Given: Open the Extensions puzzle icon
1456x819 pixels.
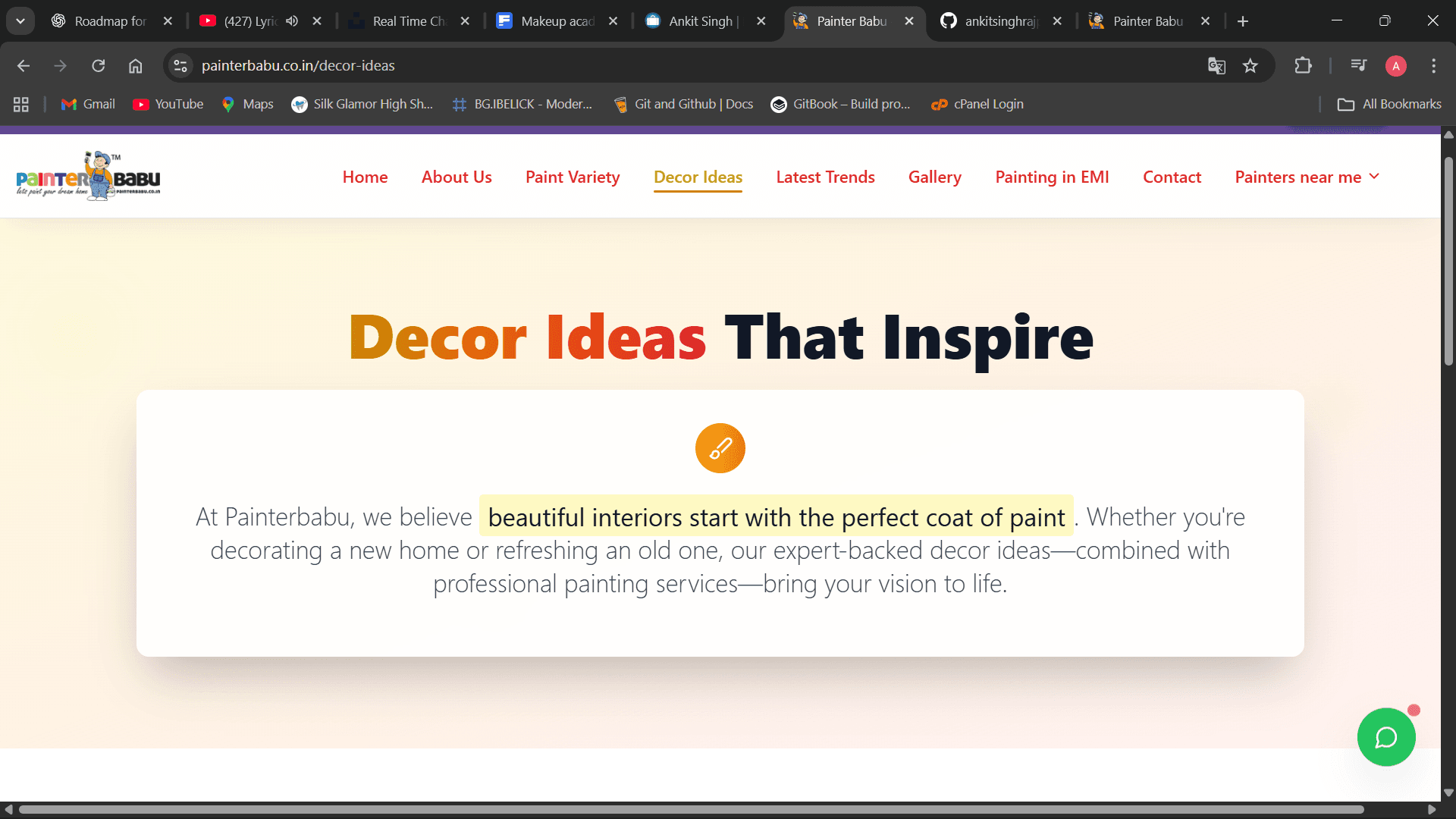Looking at the screenshot, I should (x=1303, y=66).
